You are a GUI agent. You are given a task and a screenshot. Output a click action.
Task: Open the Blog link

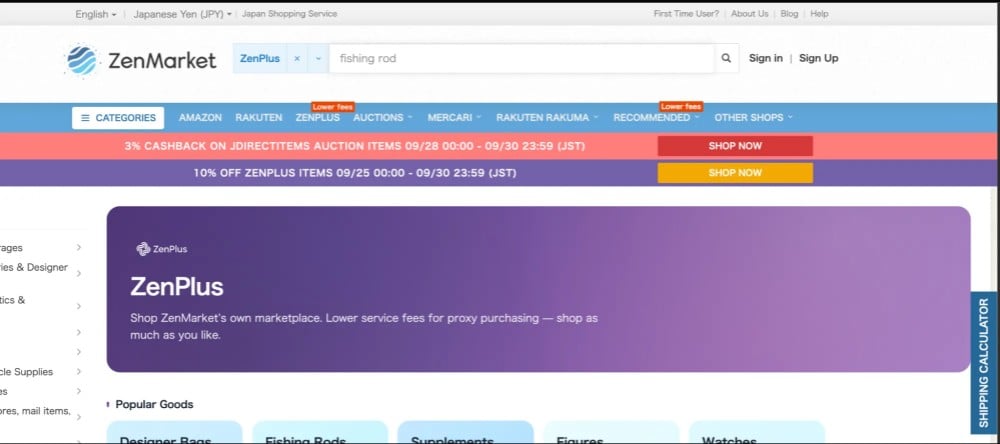[789, 14]
